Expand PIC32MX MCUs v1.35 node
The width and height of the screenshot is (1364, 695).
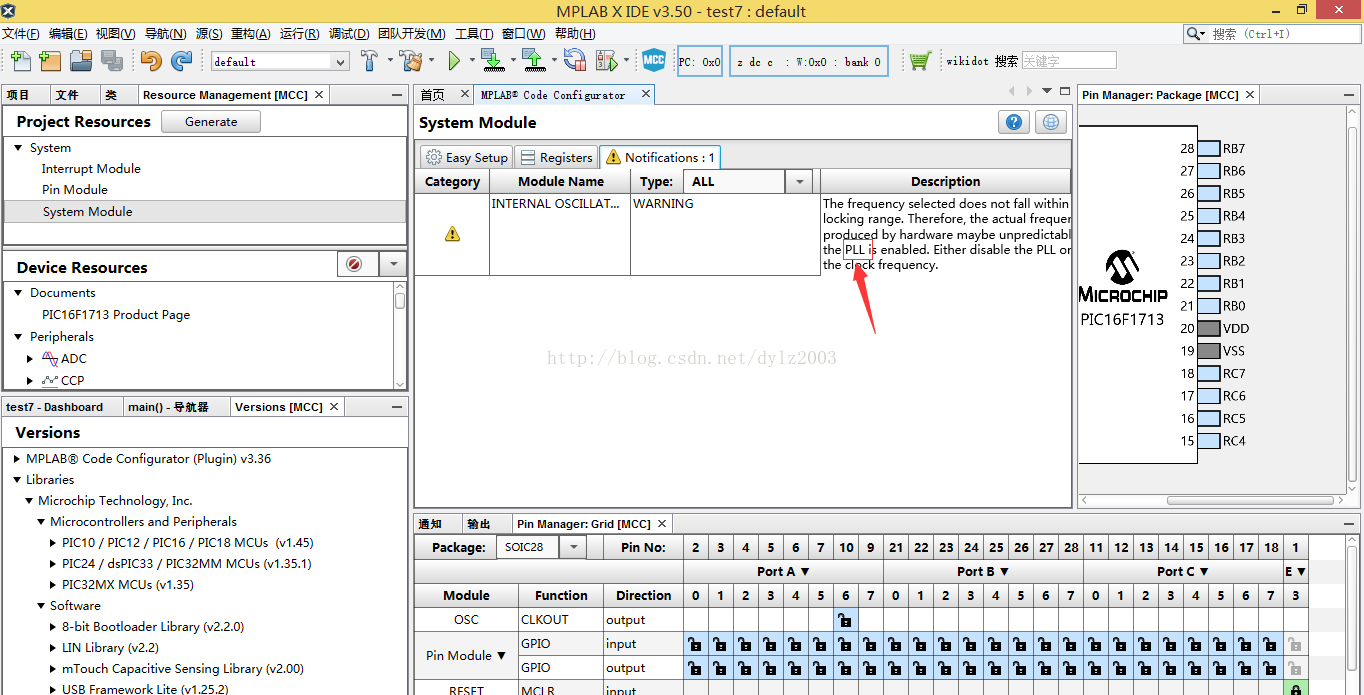click(54, 585)
